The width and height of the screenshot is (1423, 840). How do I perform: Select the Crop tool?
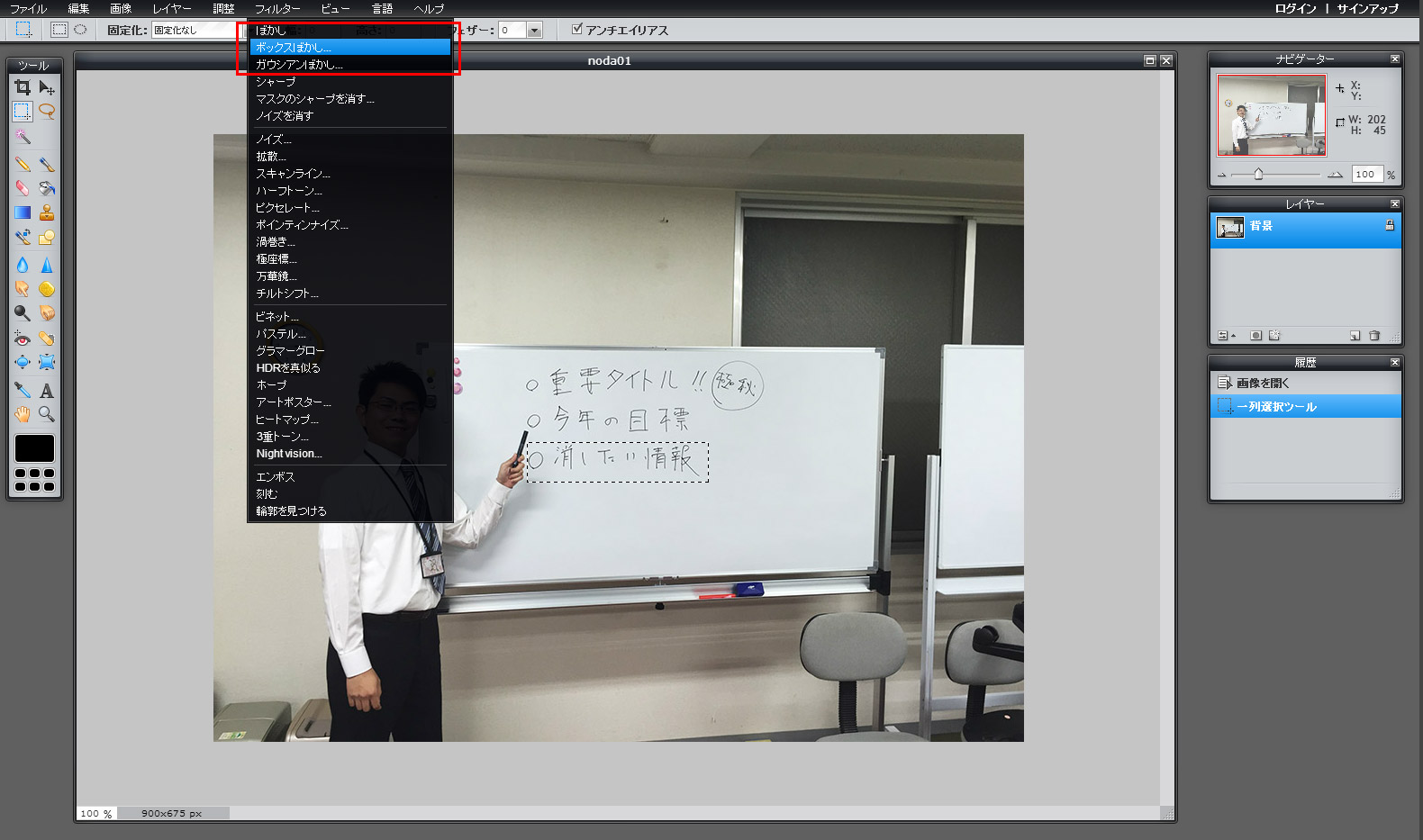coord(23,87)
